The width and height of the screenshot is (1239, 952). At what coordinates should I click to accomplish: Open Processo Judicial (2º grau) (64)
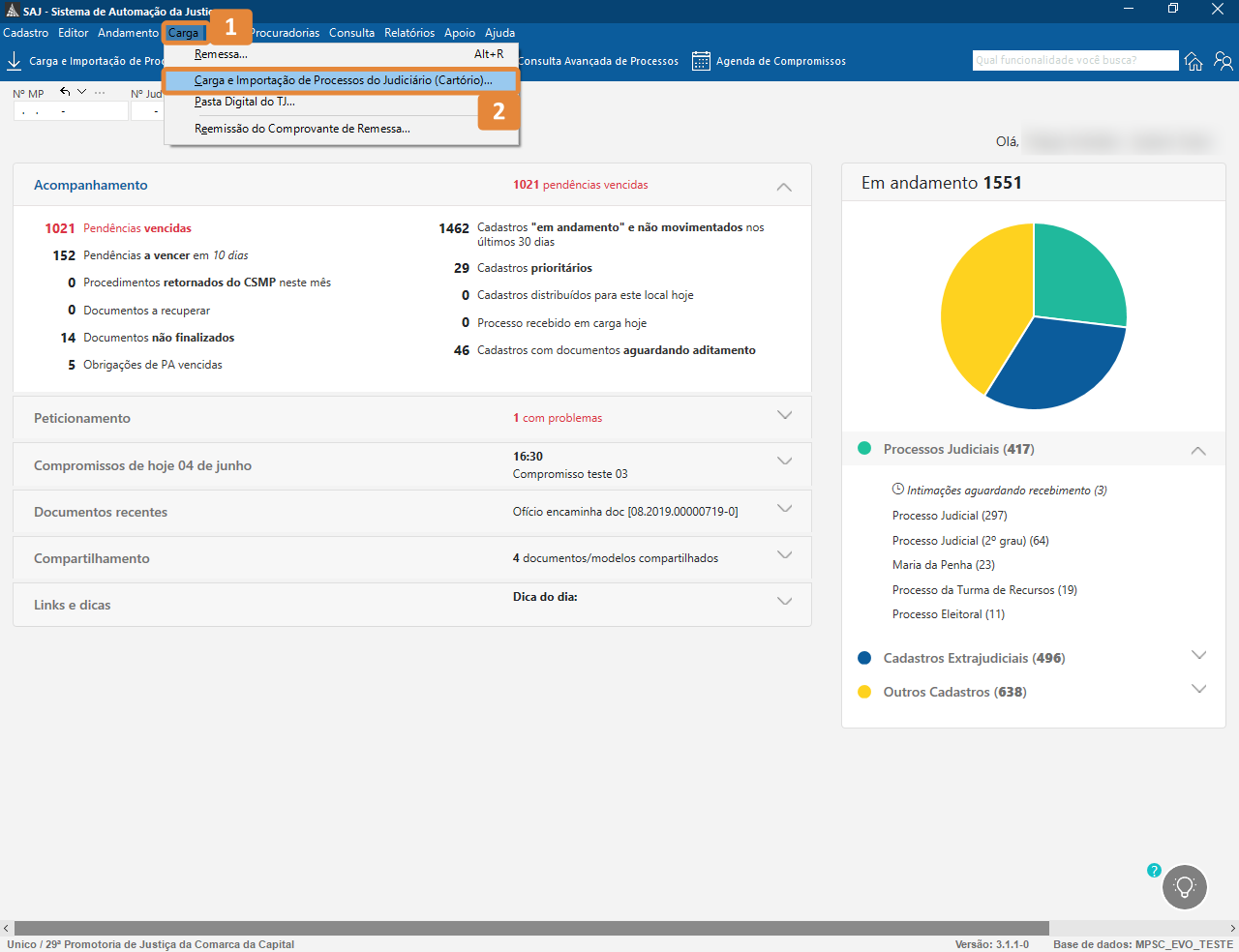971,541
